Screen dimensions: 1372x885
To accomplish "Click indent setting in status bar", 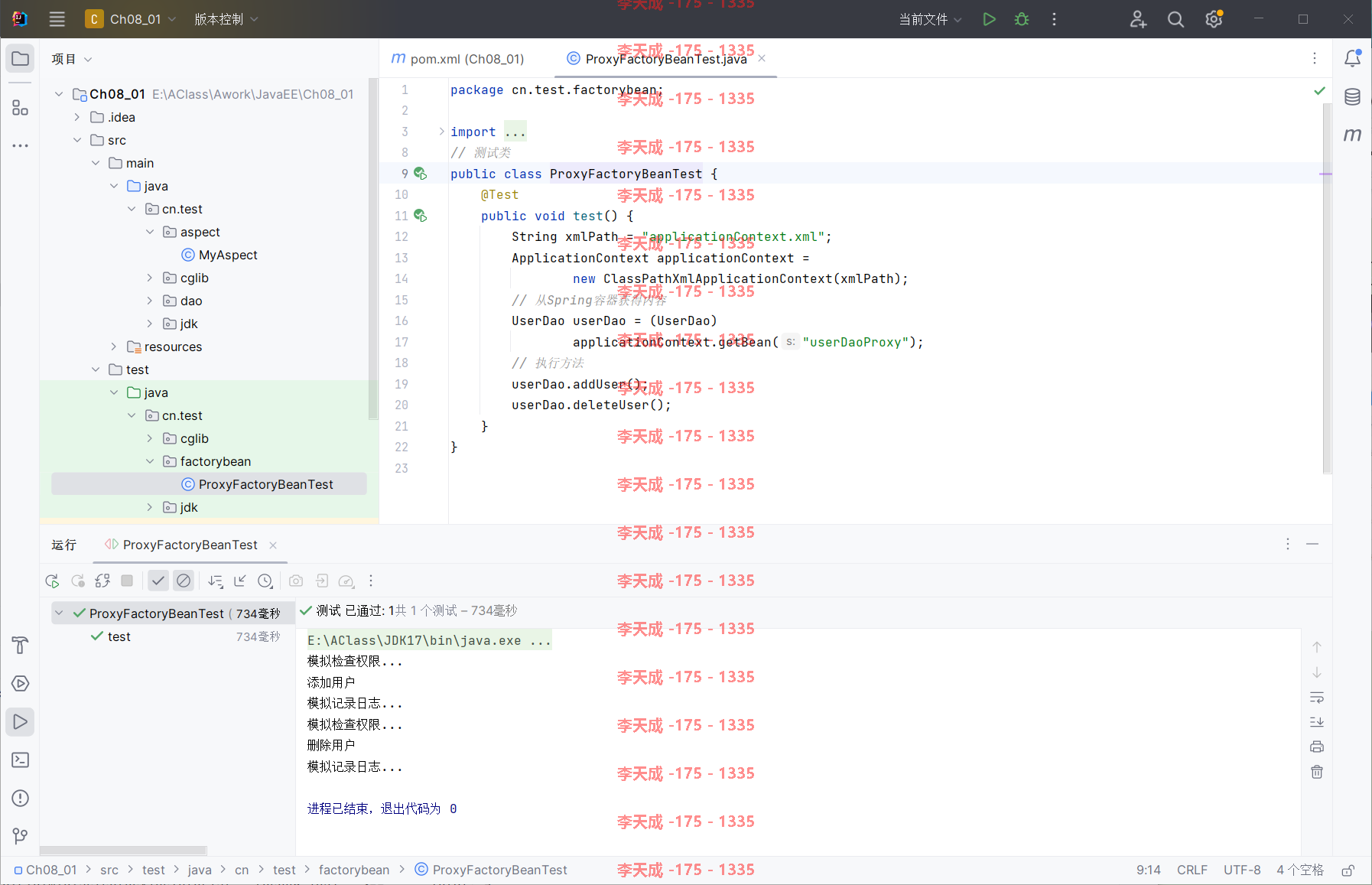I will [1300, 870].
